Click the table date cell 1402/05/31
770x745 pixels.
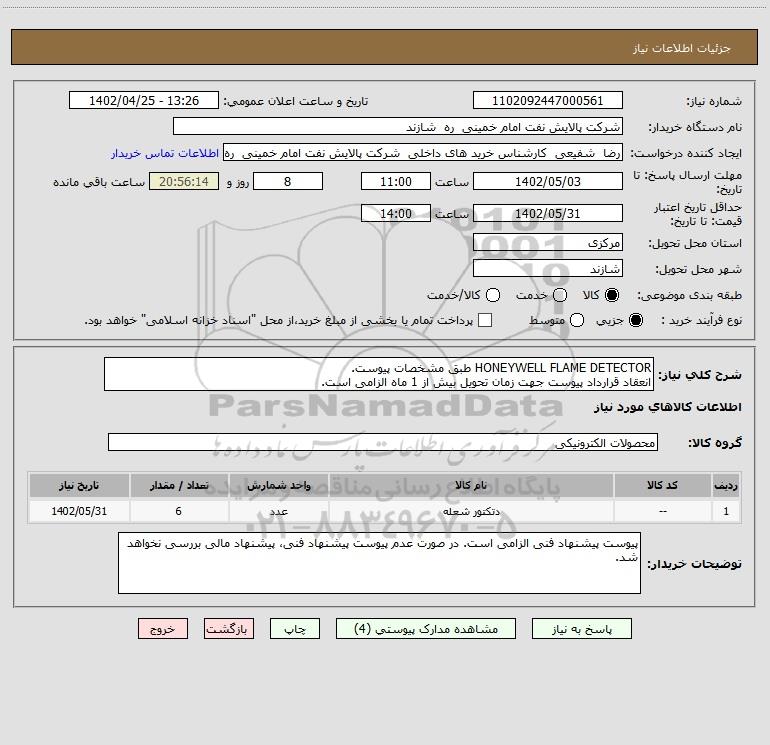(x=79, y=511)
